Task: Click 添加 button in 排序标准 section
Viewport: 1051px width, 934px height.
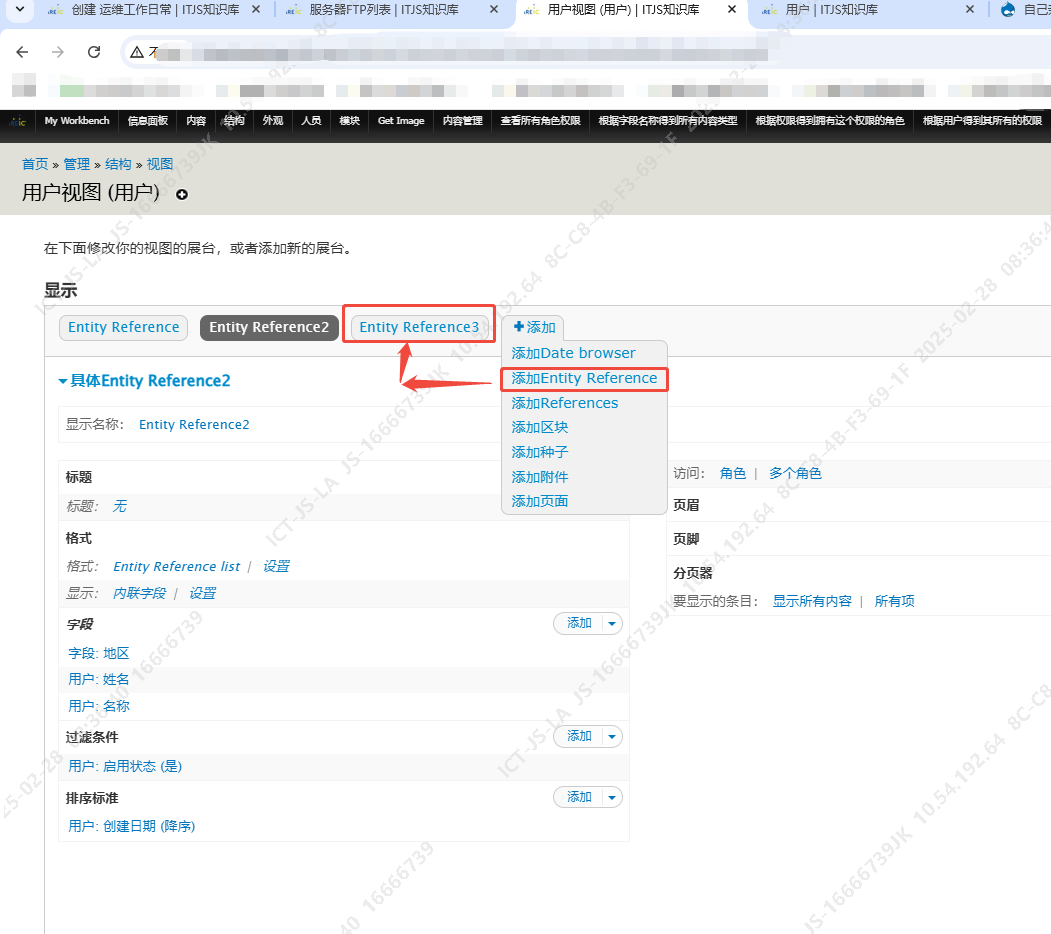Action: pos(579,797)
